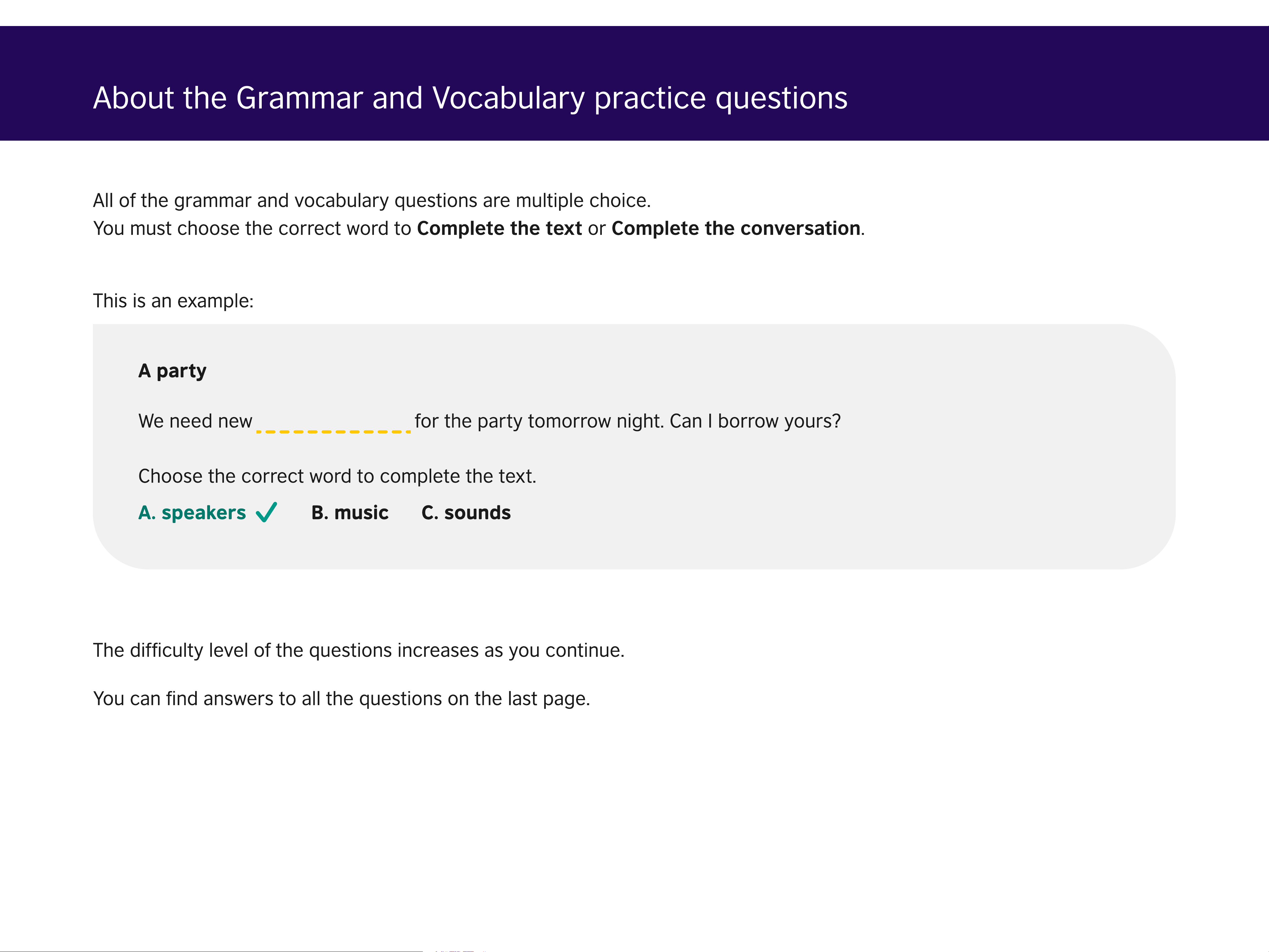Click the instruction 'Choose the correct word to complete the text'
The width and height of the screenshot is (1269, 952).
tap(337, 476)
